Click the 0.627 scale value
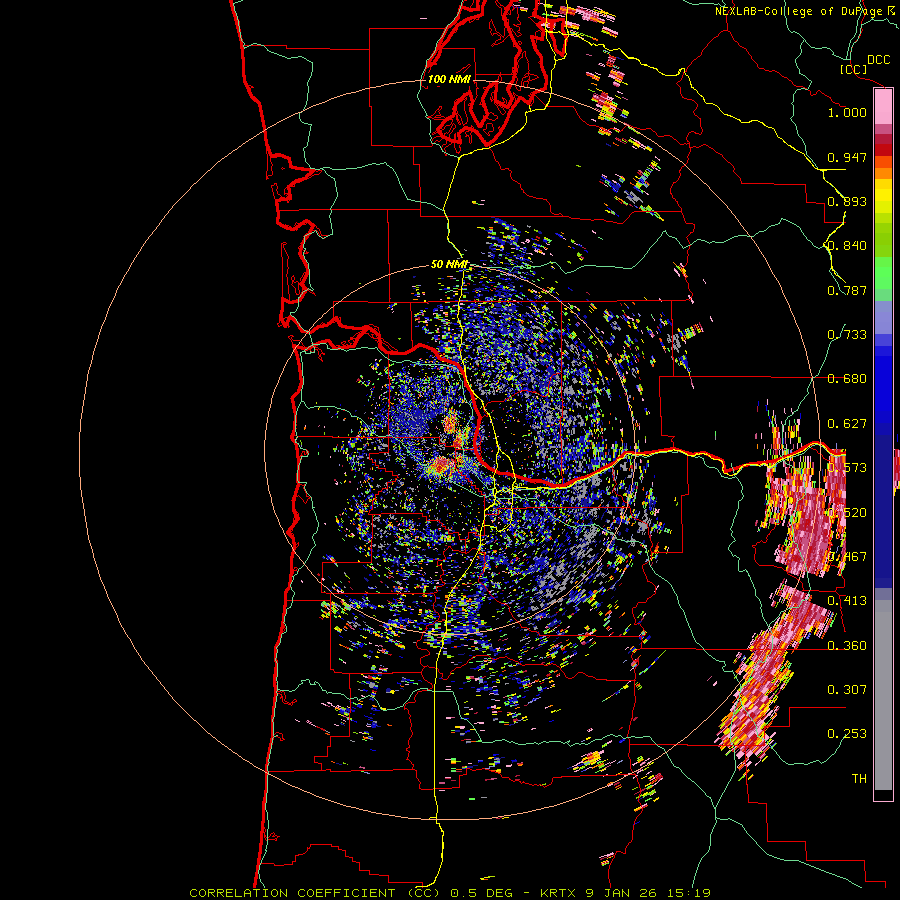Image resolution: width=900 pixels, height=900 pixels. 847,424
